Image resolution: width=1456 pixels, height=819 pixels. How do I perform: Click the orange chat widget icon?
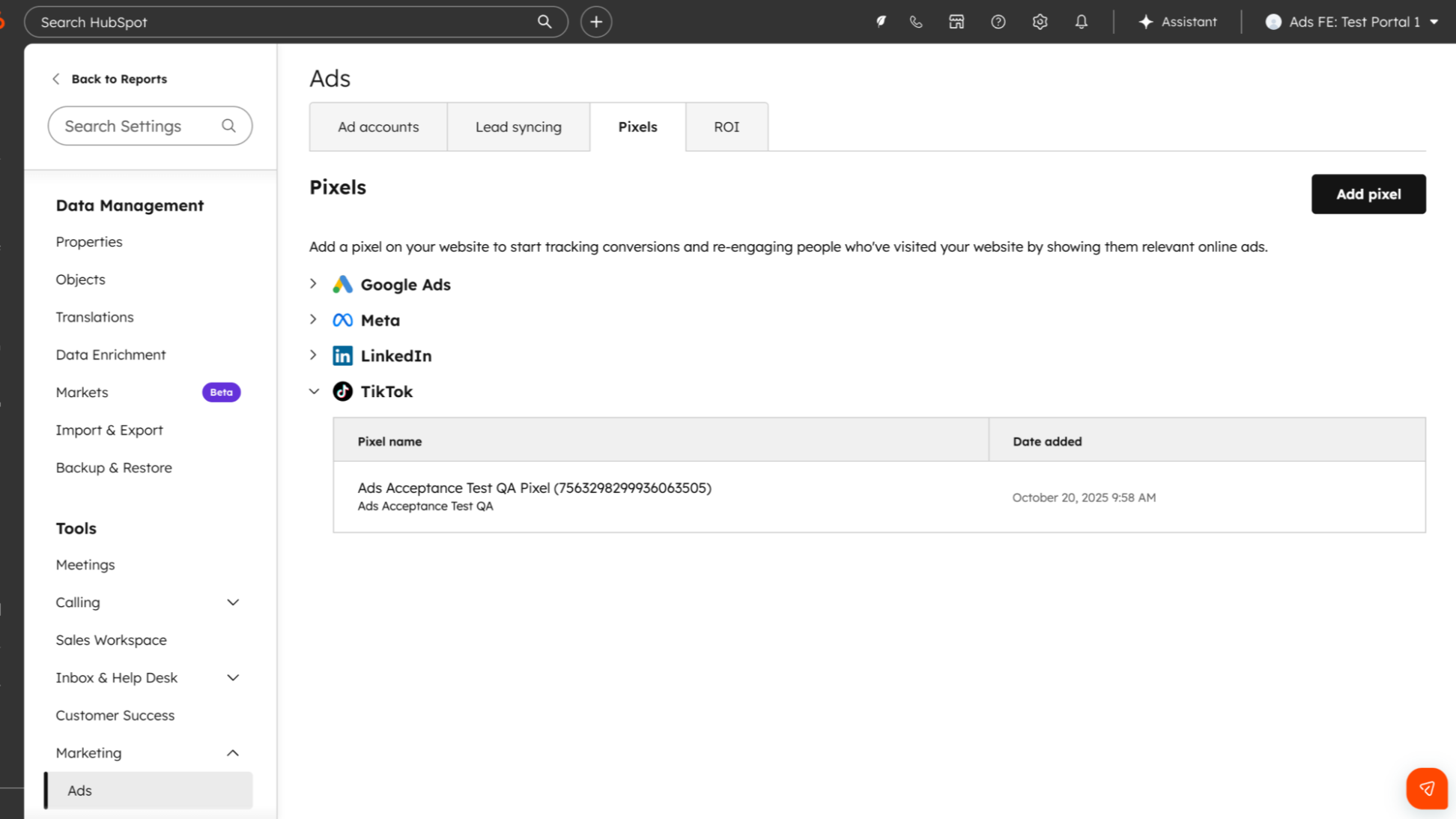[1427, 788]
